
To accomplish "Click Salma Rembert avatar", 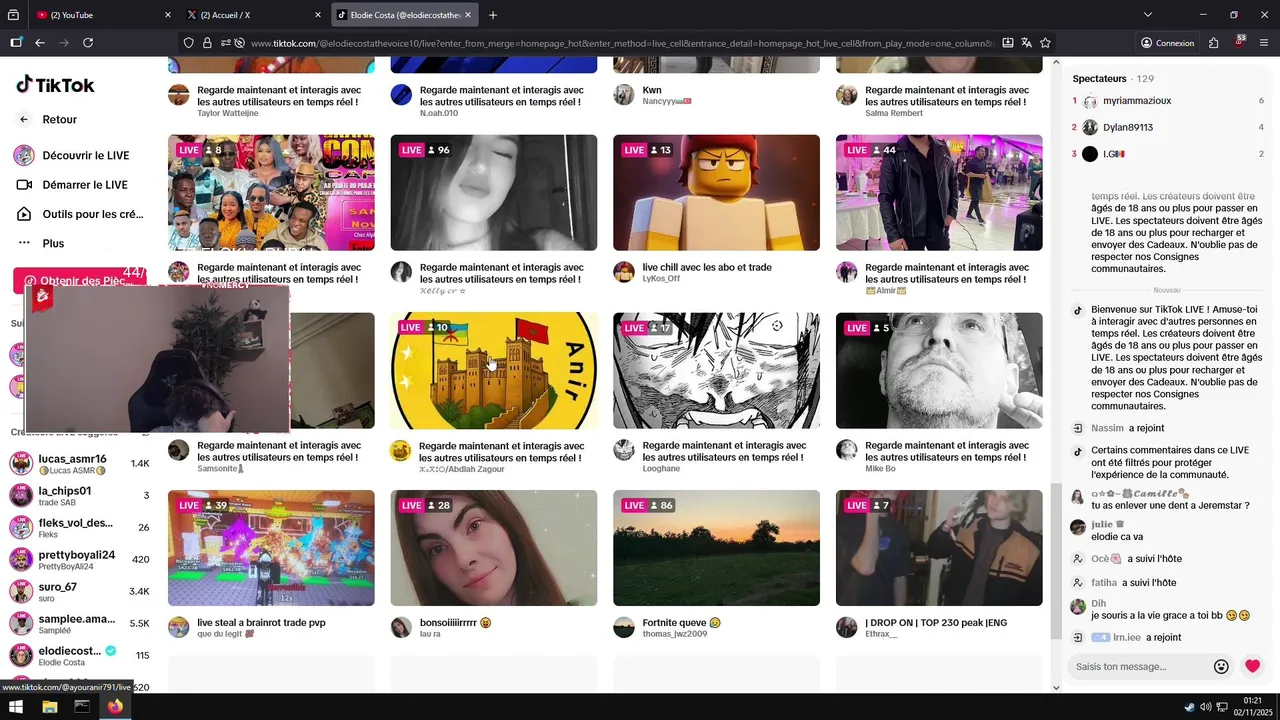I will click(847, 95).
